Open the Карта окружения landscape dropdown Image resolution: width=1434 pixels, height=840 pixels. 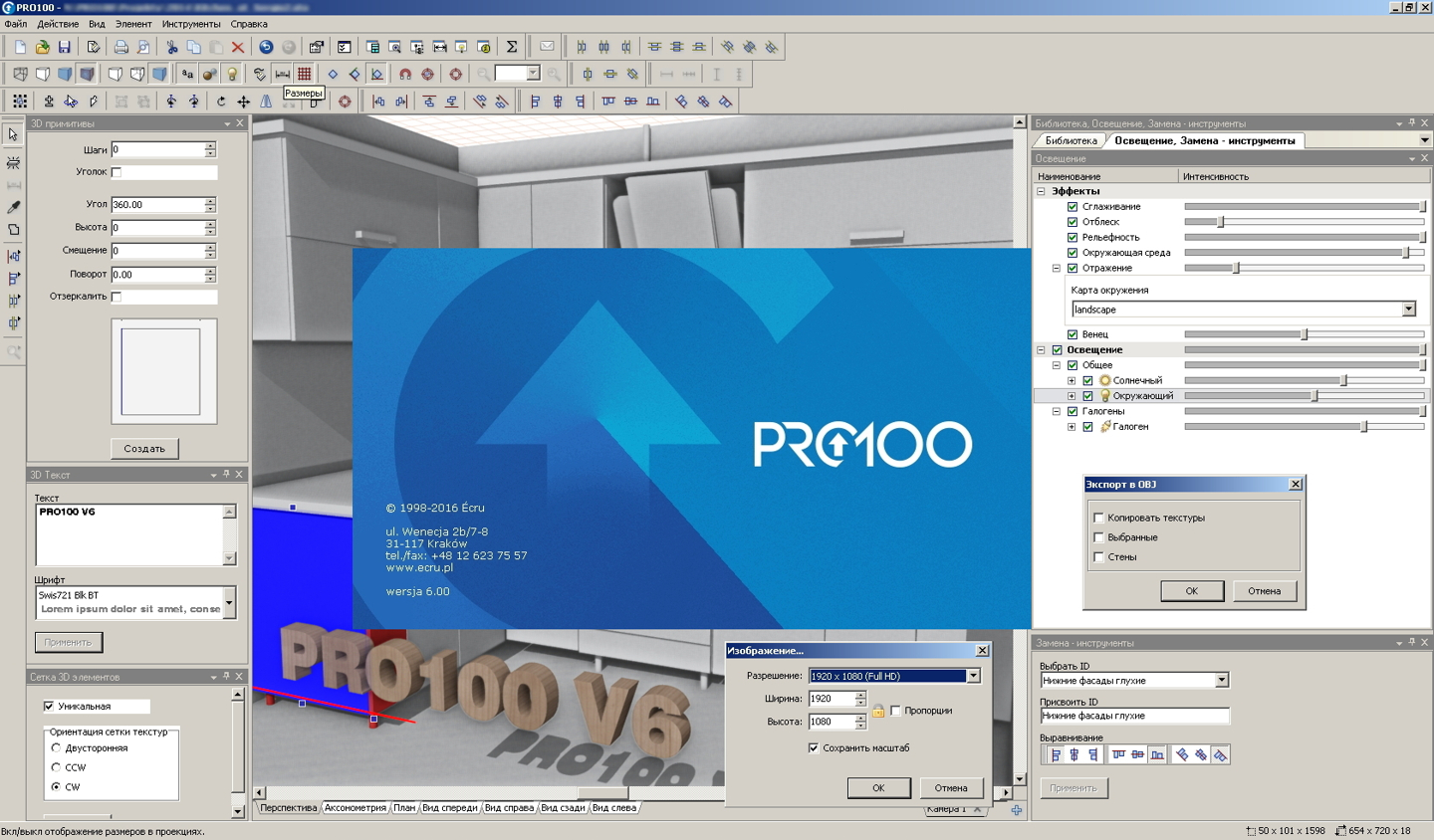1408,310
